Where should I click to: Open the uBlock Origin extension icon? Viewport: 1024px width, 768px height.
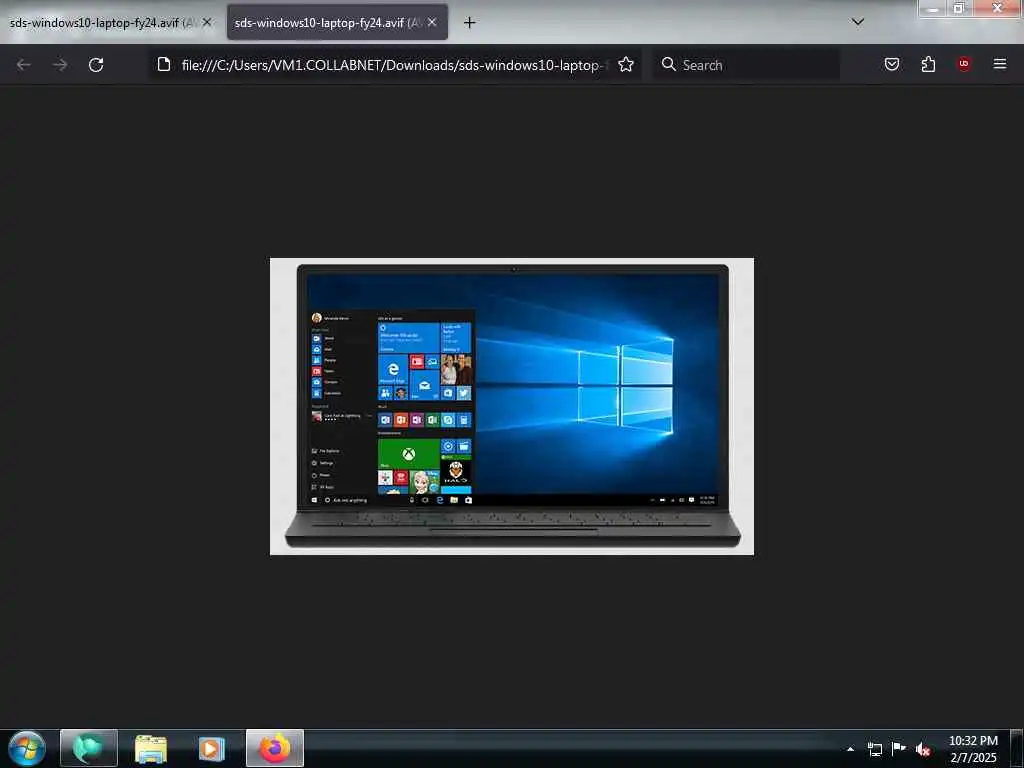964,64
